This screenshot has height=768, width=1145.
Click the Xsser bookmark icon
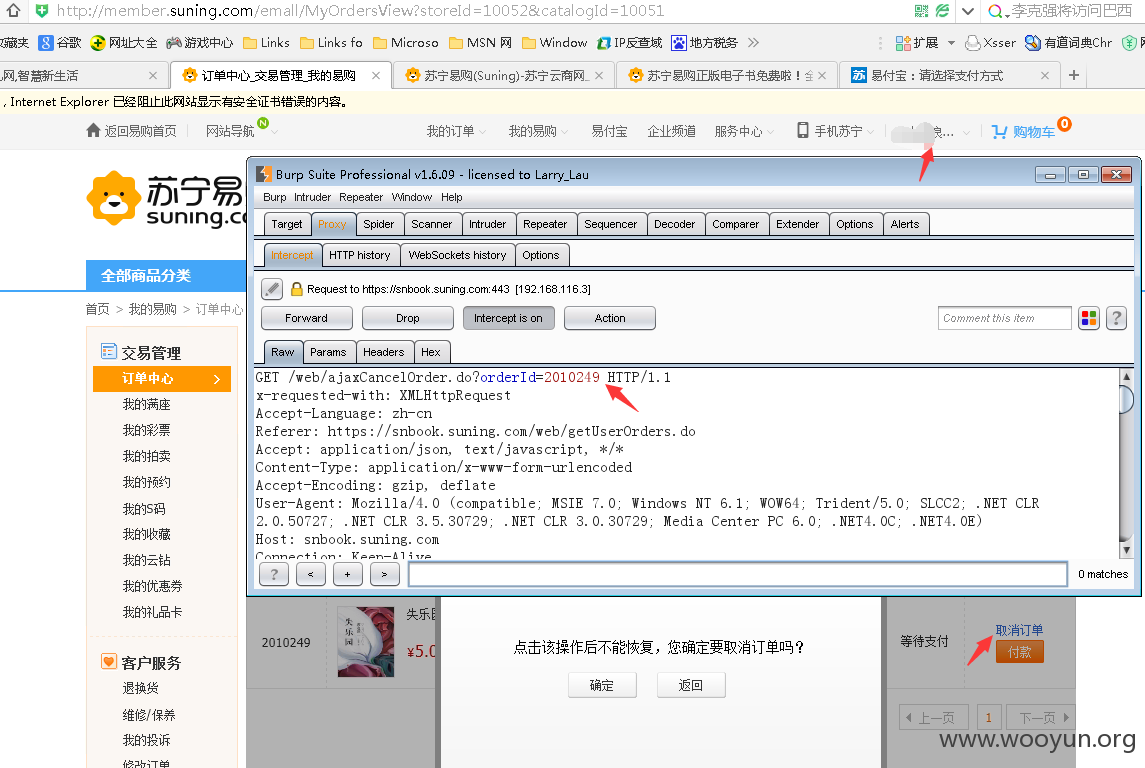click(x=973, y=43)
